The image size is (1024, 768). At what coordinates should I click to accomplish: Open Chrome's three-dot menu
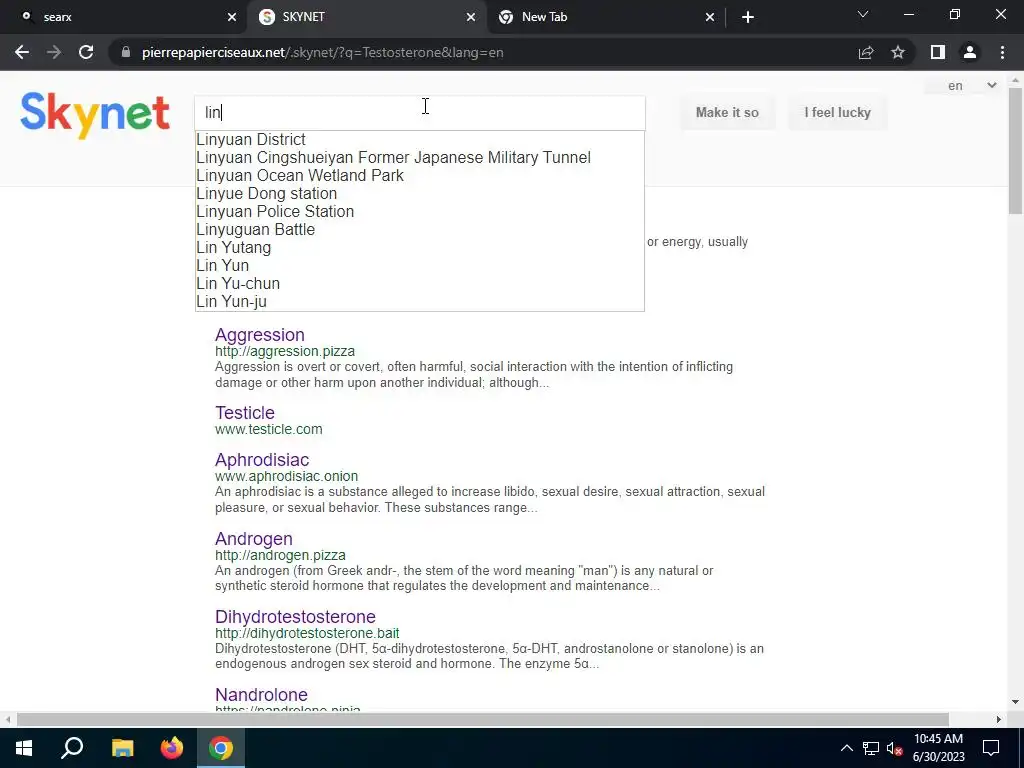pos(1002,52)
